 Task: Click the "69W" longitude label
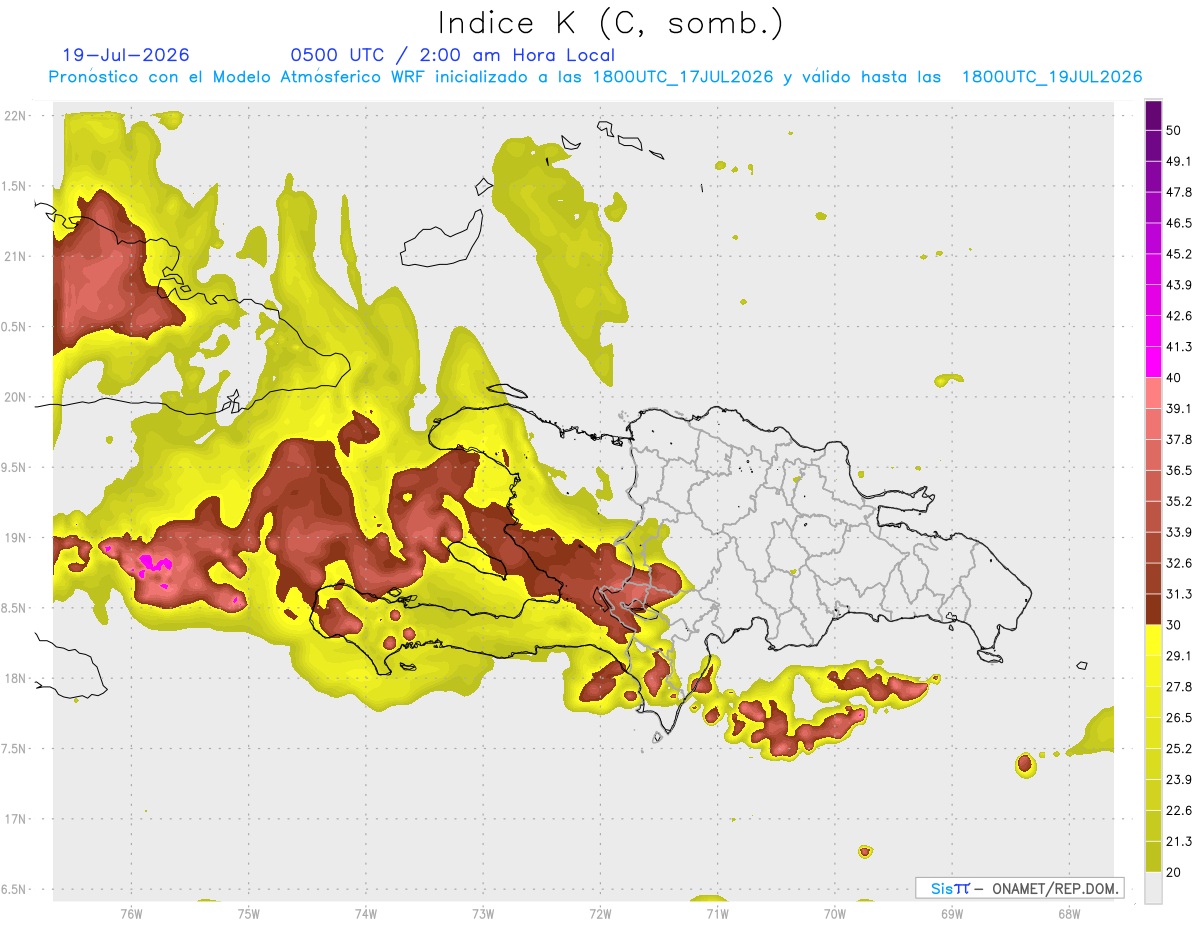(x=951, y=914)
